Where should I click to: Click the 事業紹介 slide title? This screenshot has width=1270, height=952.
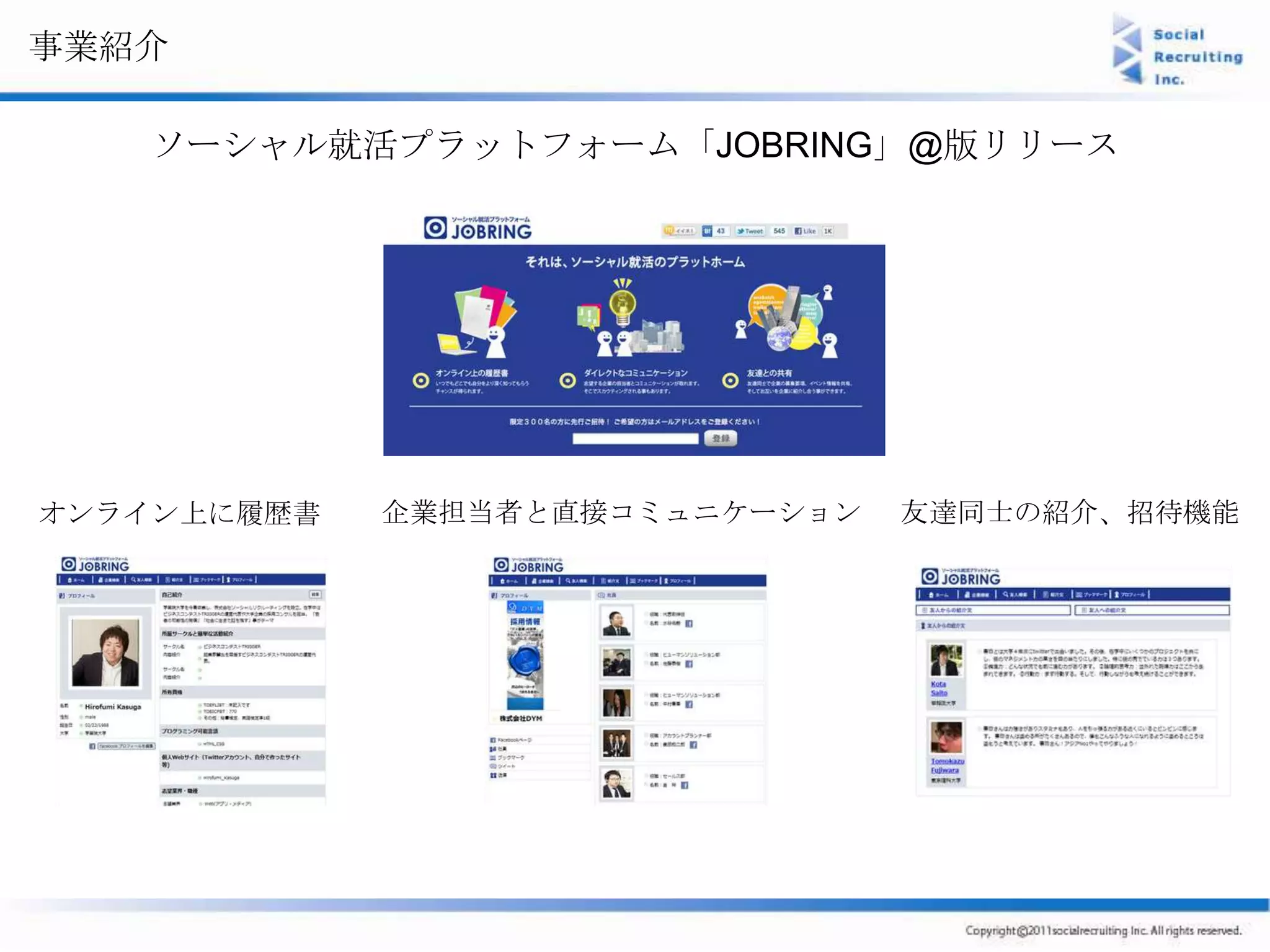point(99,46)
